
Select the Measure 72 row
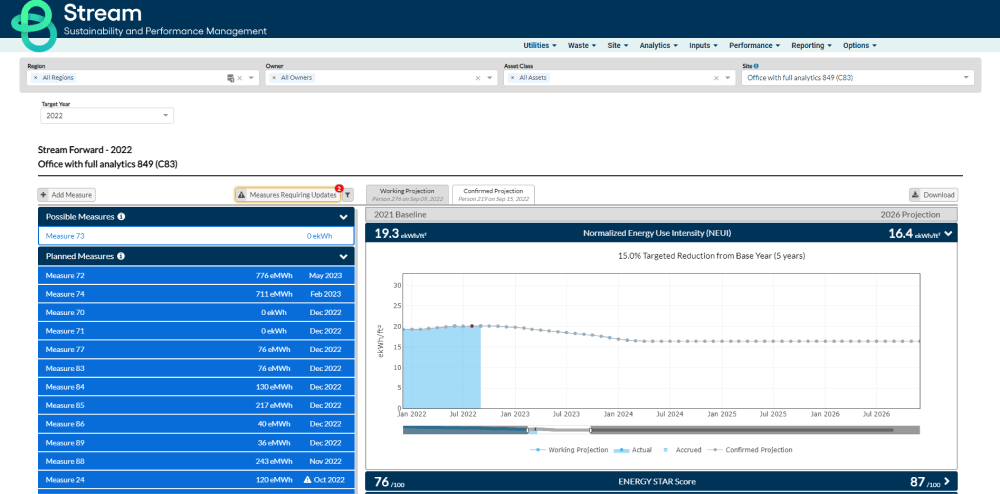point(196,276)
